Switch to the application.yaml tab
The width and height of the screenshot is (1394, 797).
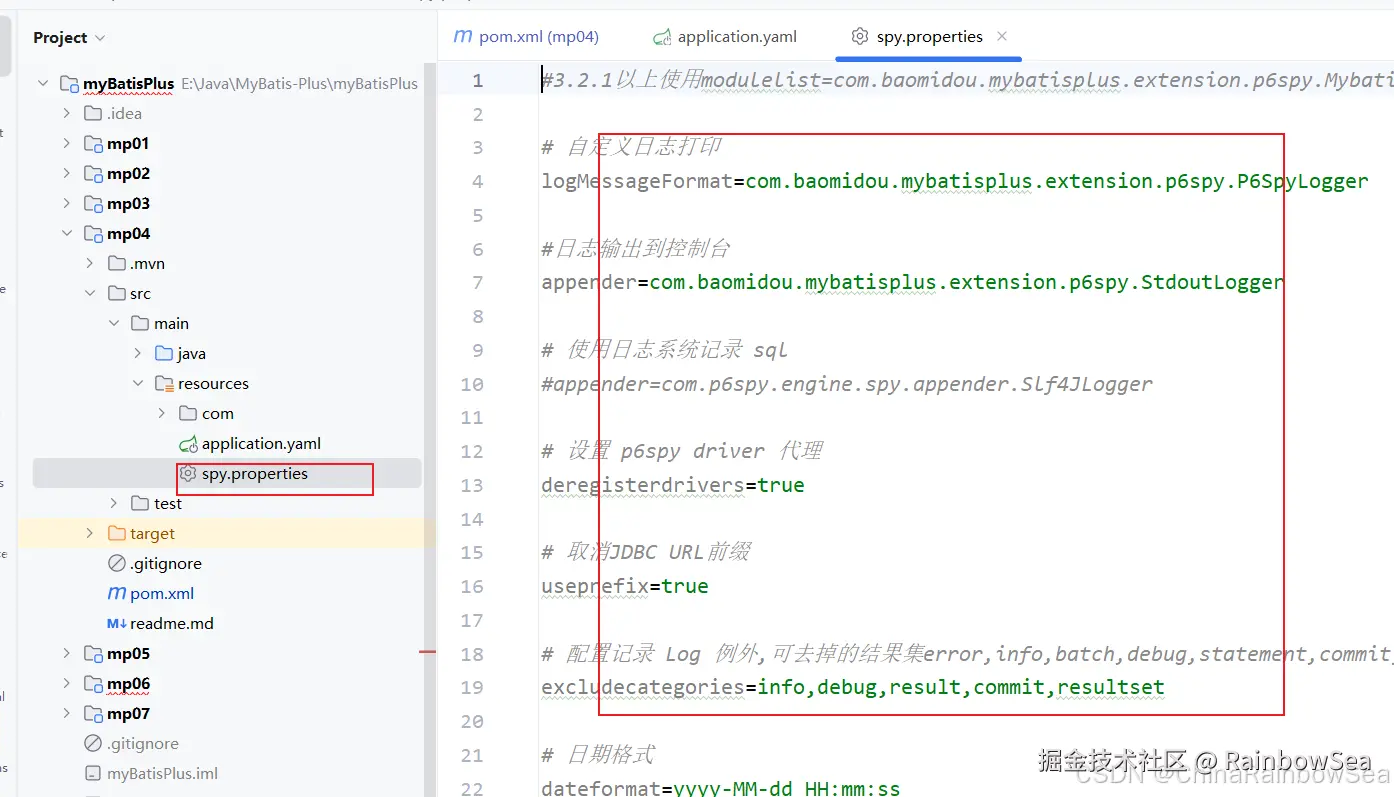(x=726, y=37)
